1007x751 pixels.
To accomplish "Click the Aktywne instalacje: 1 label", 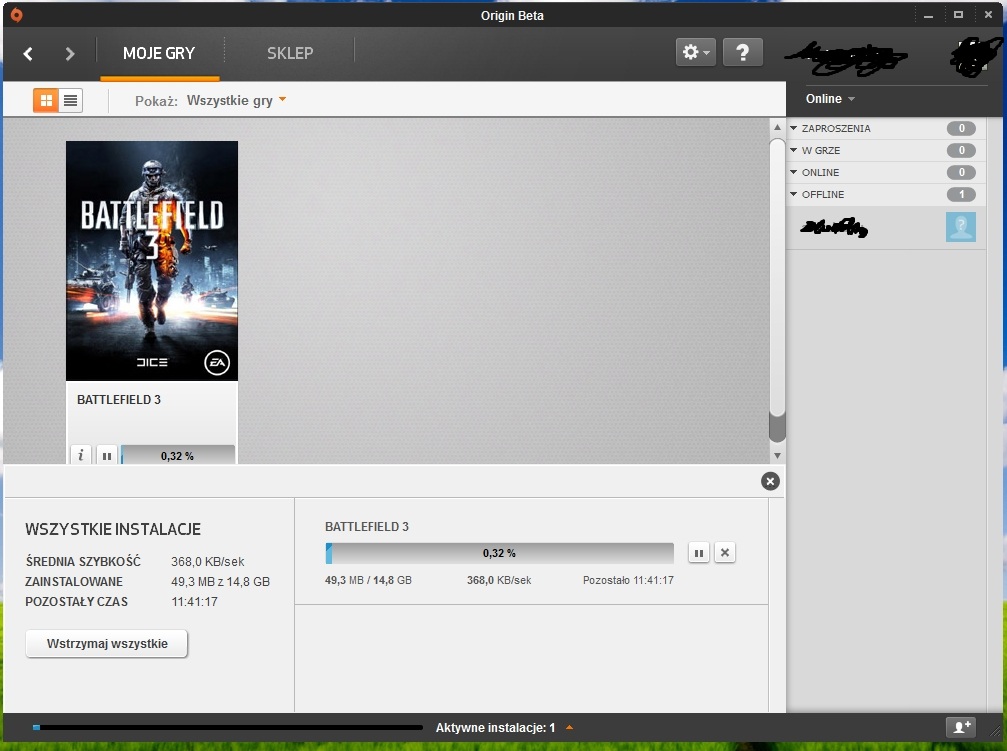I will (495, 728).
